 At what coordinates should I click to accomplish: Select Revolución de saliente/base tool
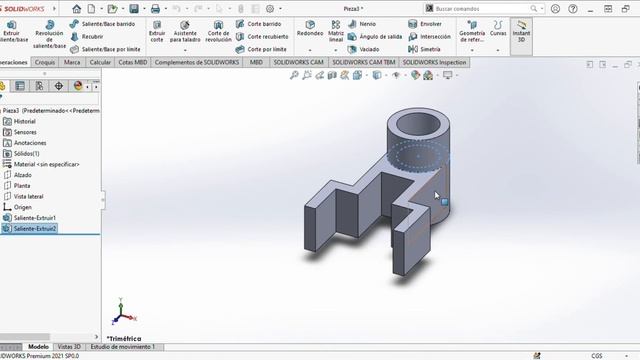click(x=49, y=34)
